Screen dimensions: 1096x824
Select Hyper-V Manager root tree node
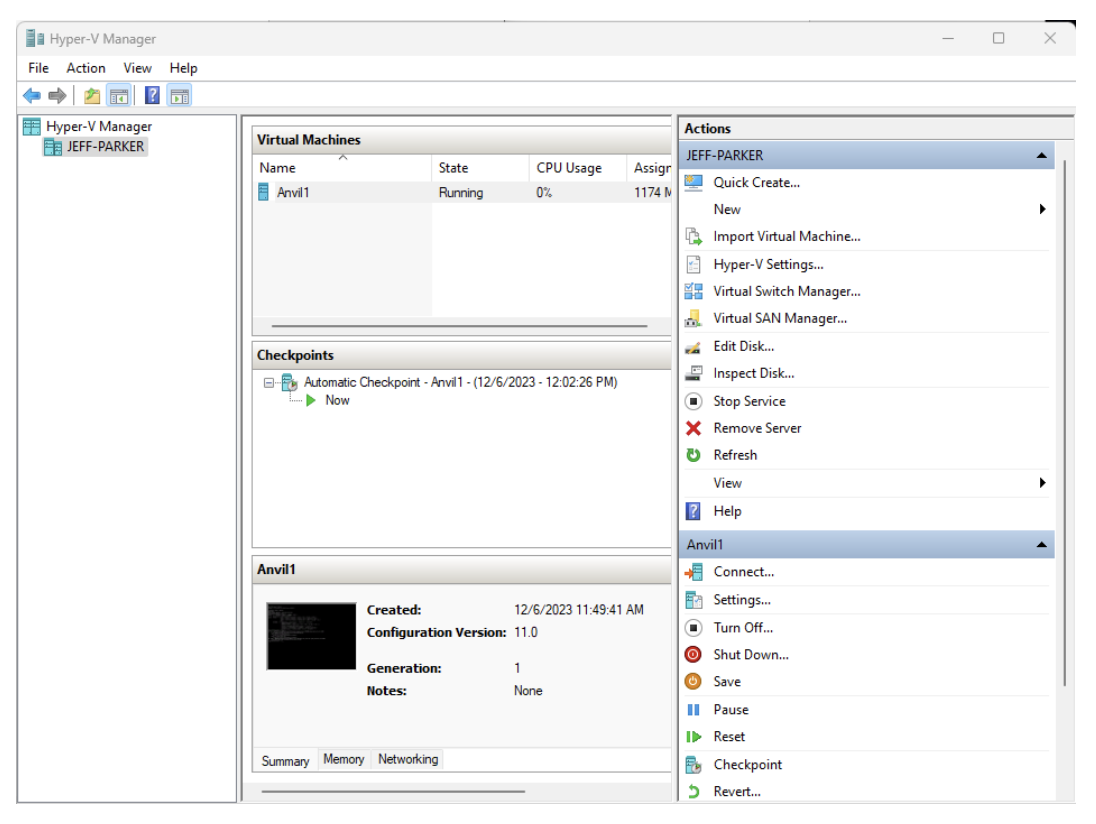pos(99,127)
